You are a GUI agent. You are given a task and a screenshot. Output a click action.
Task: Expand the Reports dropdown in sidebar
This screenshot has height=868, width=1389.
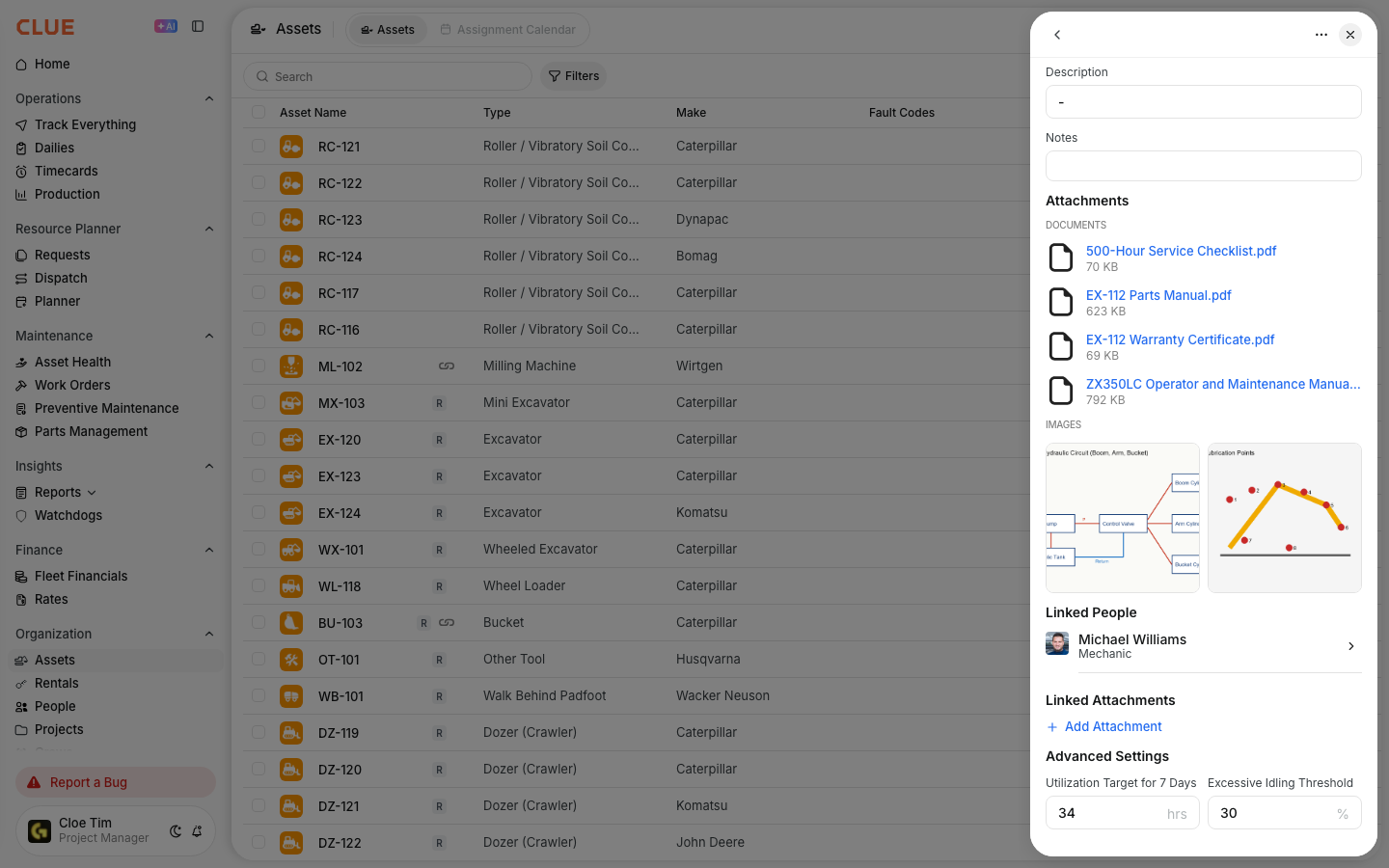coord(92,493)
